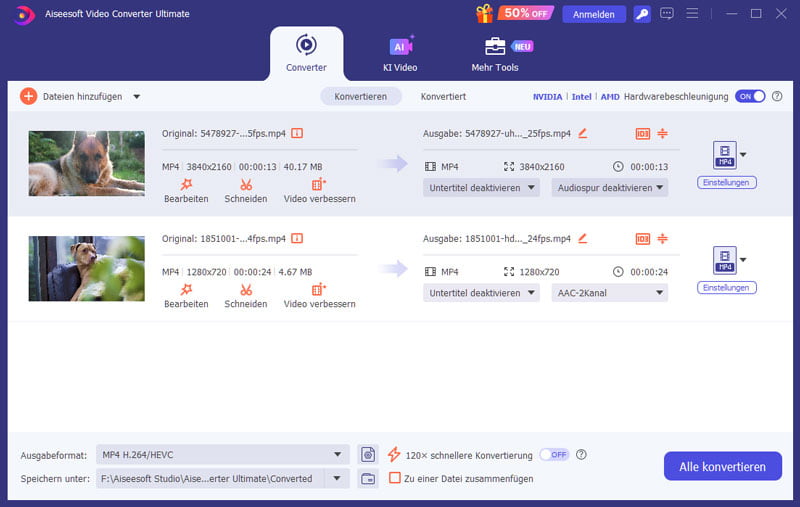Click Schneiden scissors icon for second video
Viewport: 800px width, 507px height.
(246, 290)
